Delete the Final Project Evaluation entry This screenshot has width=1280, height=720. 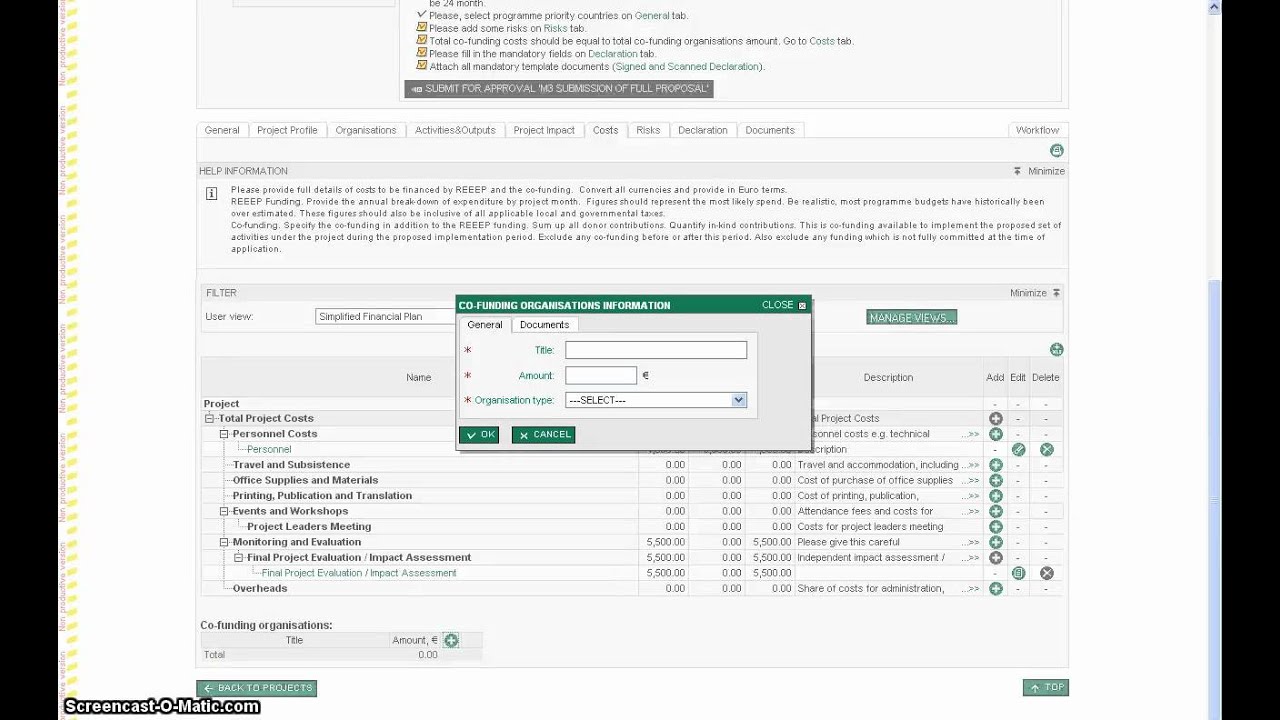pyautogui.click(x=1046, y=574)
